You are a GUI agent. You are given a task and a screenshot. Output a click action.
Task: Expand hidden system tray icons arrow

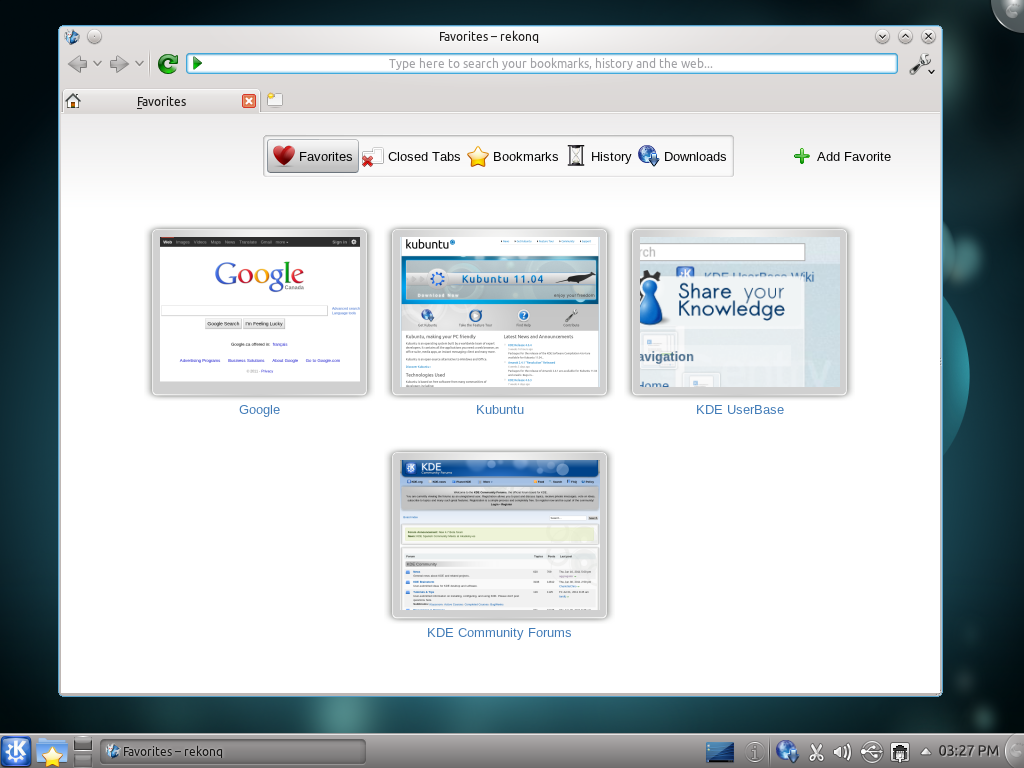(x=925, y=751)
